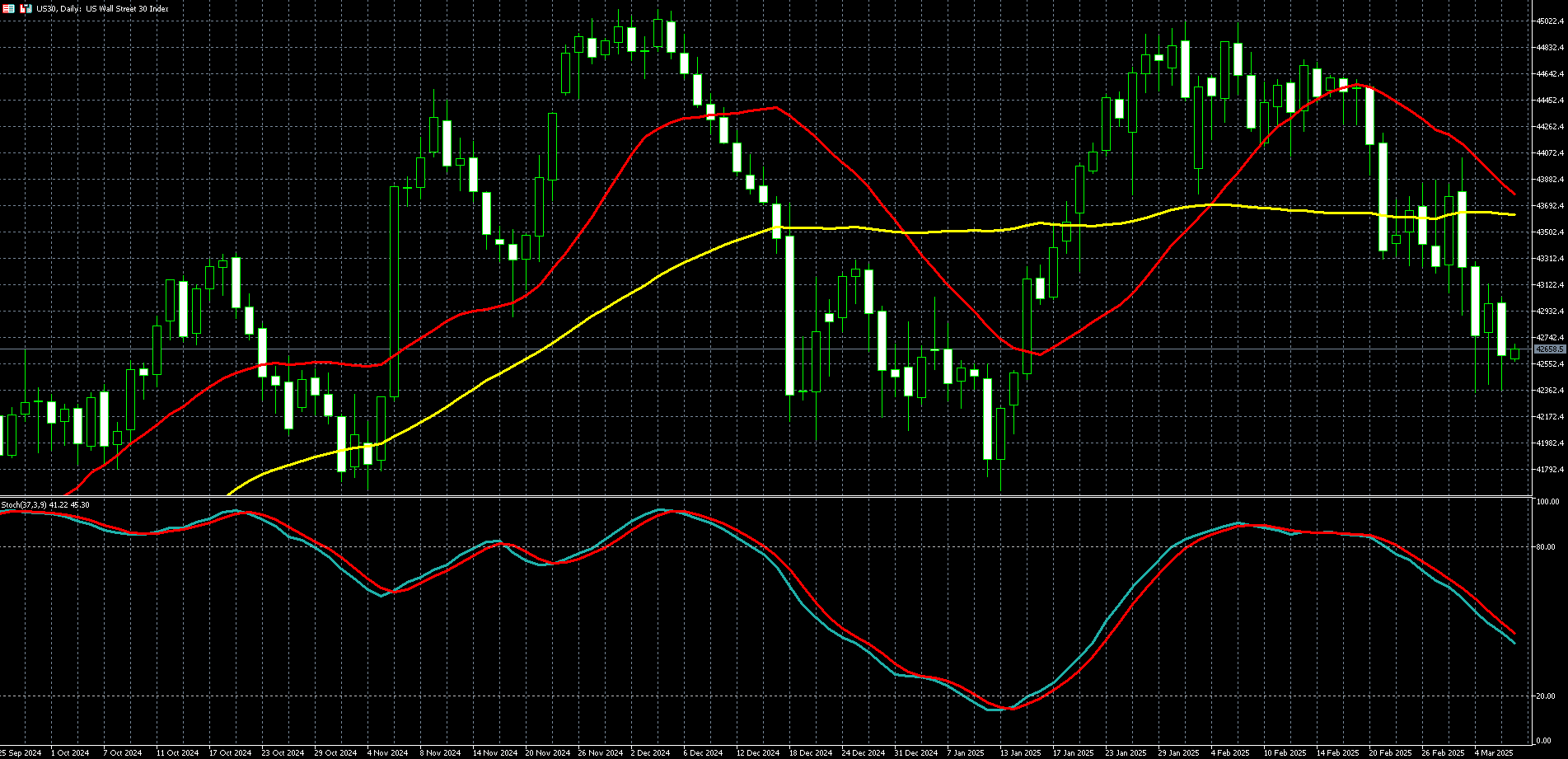Select the 25 Sep 2024 date label
The width and height of the screenshot is (1568, 759).
20,752
